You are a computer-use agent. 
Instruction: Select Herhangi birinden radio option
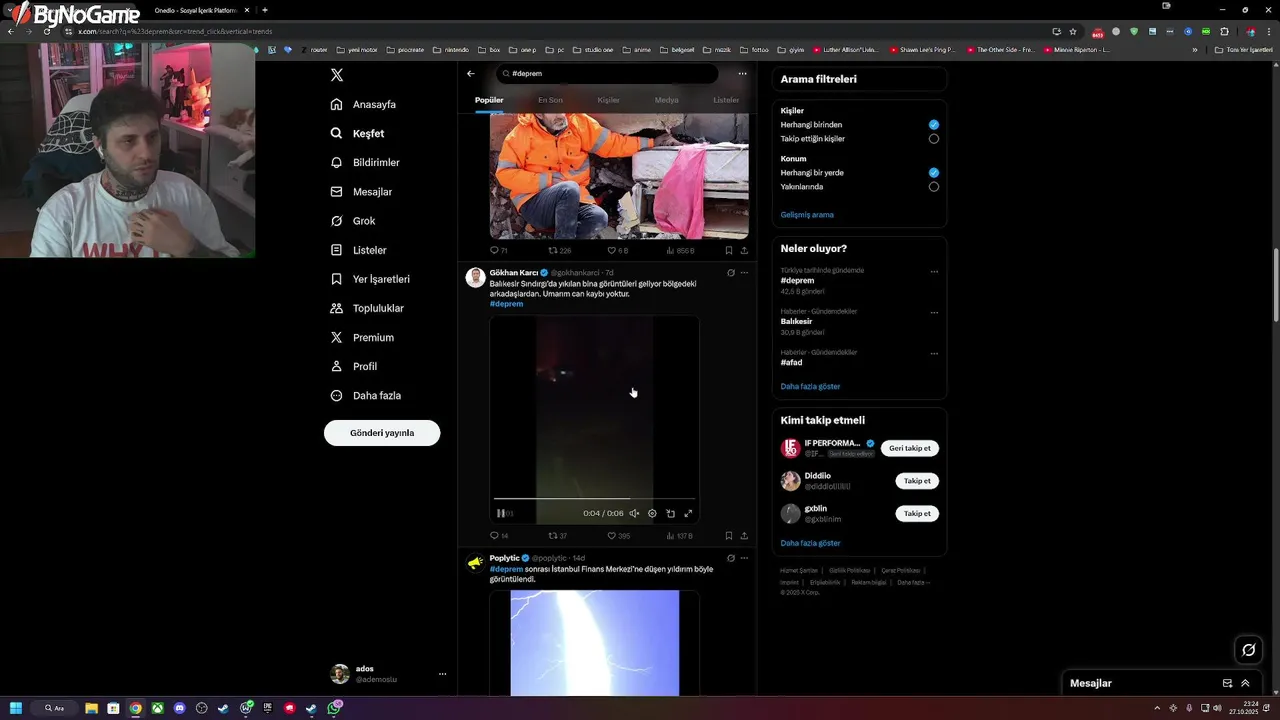[x=933, y=125]
